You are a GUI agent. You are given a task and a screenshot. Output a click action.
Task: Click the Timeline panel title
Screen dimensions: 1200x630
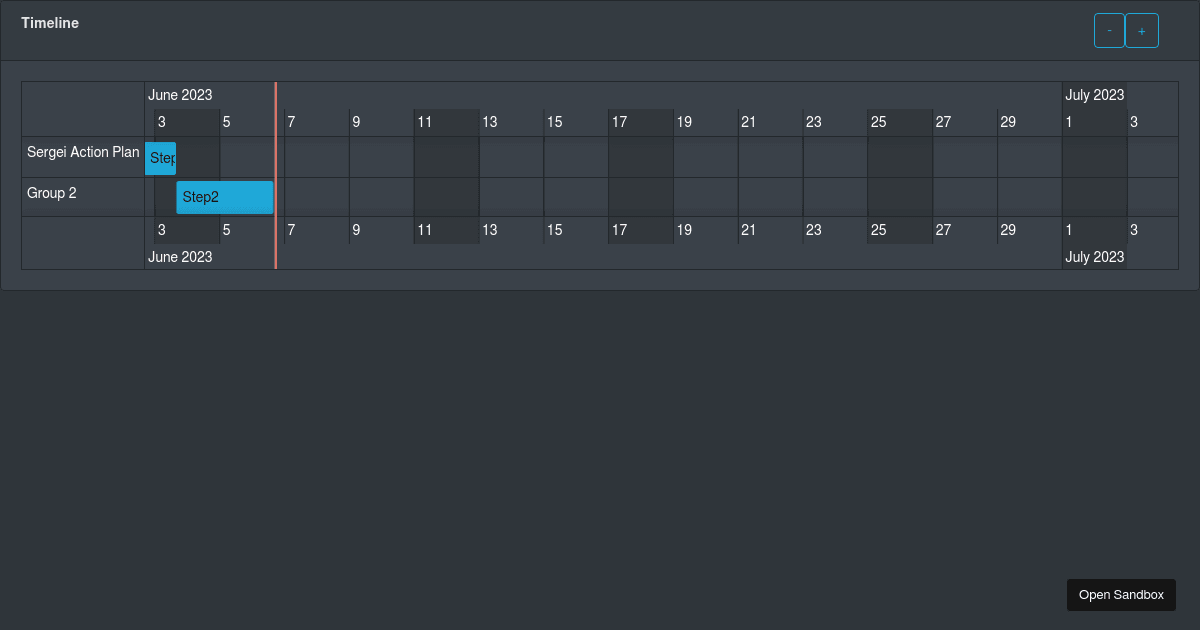[x=50, y=23]
